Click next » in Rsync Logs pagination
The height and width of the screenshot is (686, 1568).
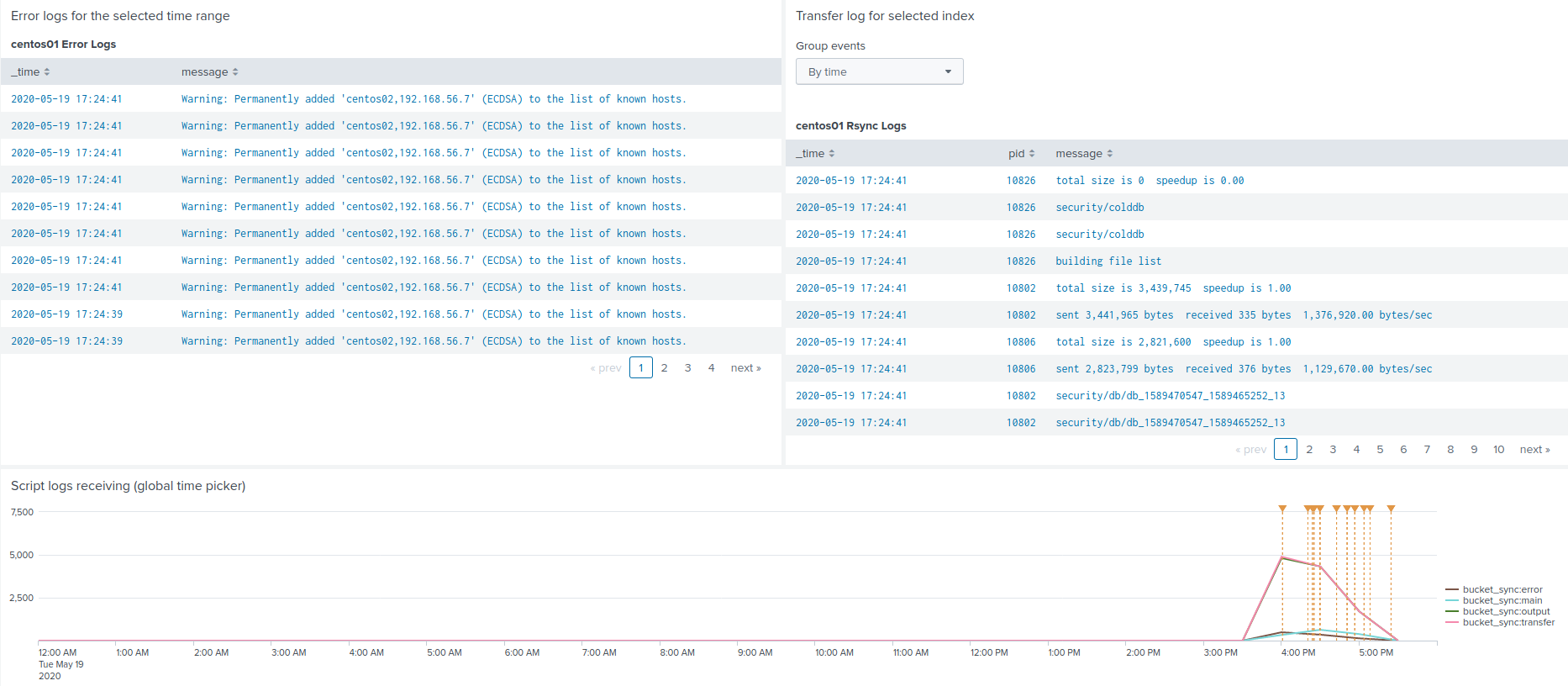[x=1534, y=450]
